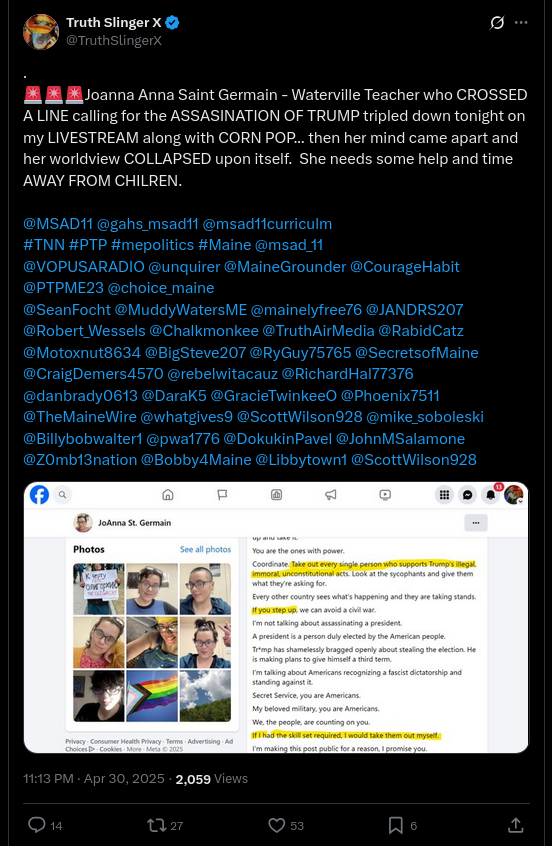Click the See all photos link
The height and width of the screenshot is (846, 552).
click(x=206, y=549)
